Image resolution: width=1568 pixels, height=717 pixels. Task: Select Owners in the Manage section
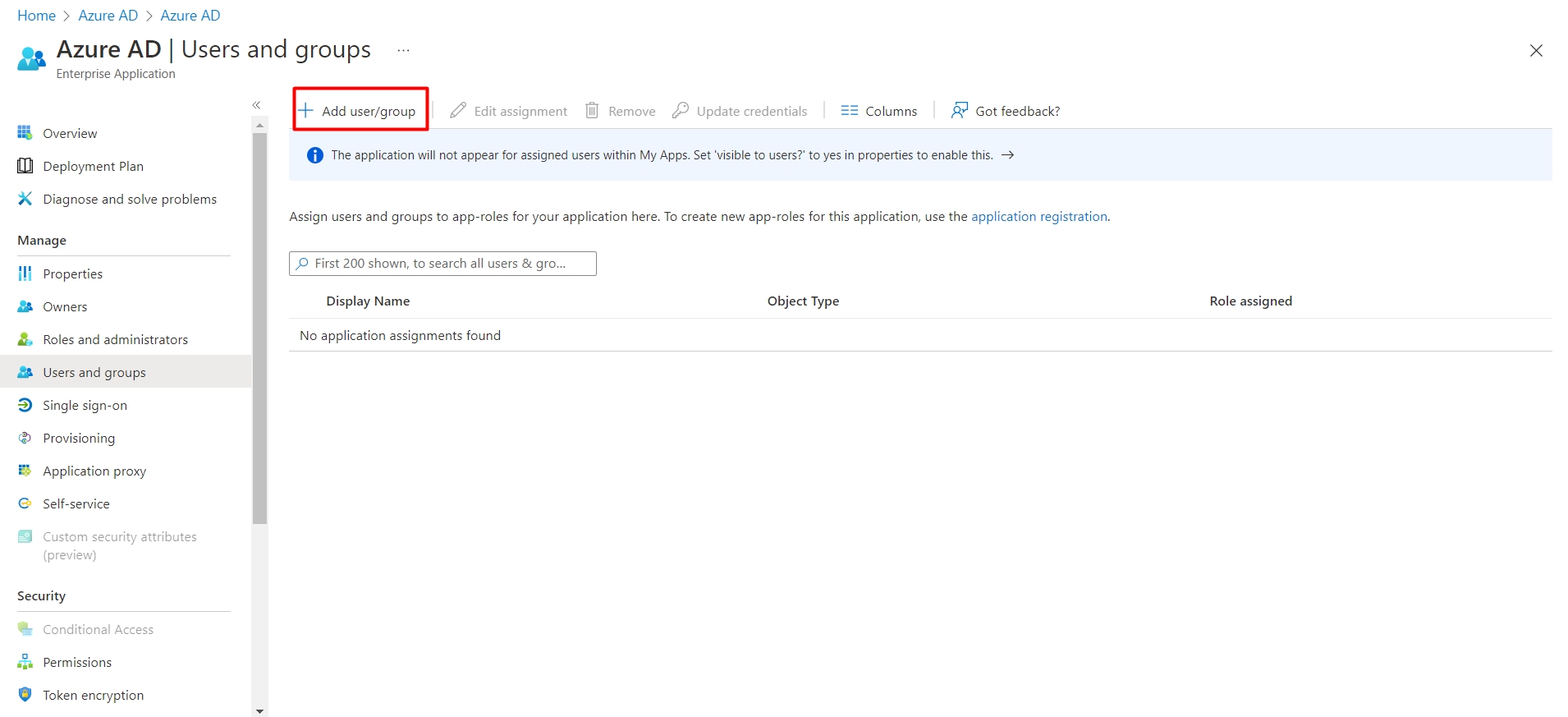65,306
